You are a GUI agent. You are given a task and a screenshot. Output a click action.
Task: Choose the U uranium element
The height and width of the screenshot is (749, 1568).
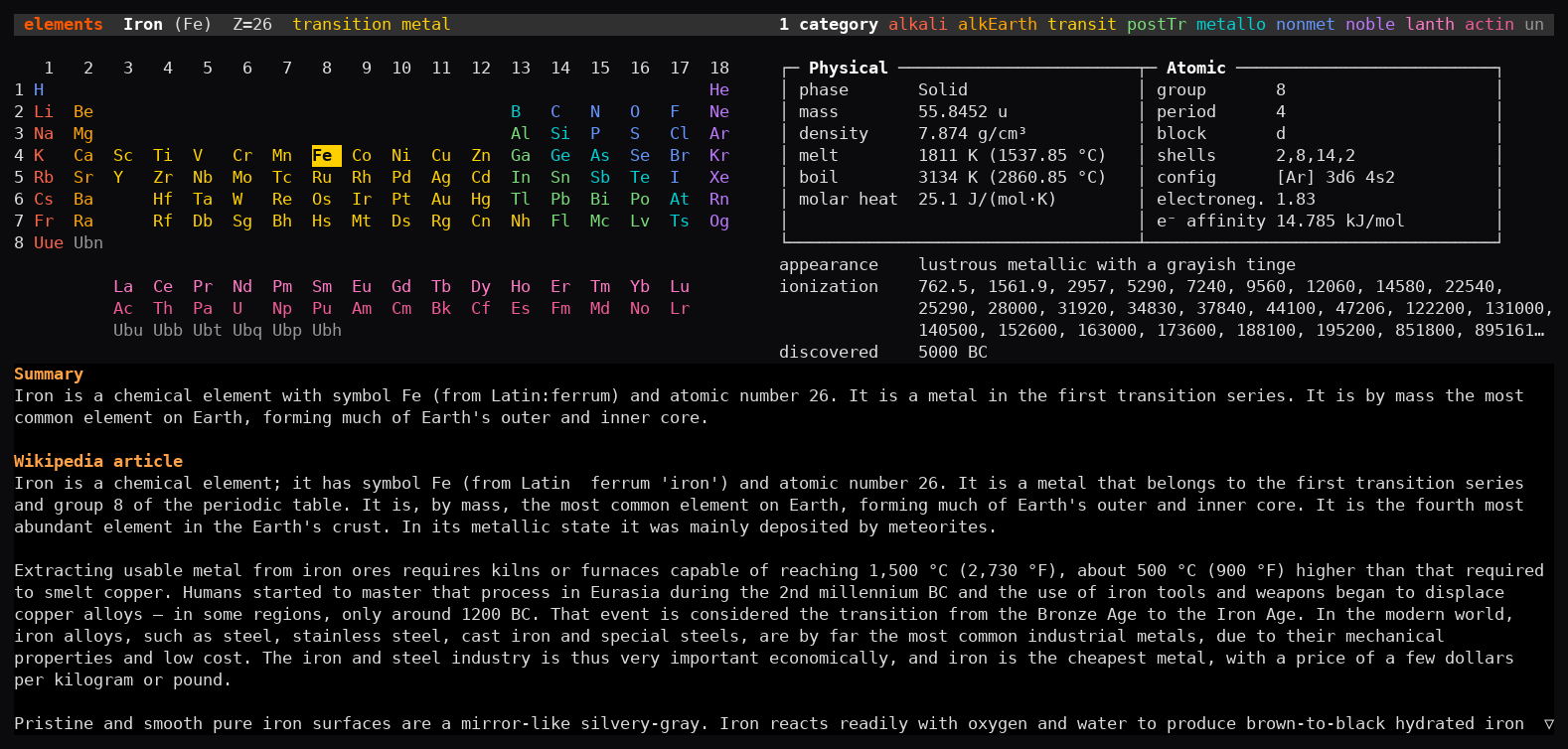237,309
